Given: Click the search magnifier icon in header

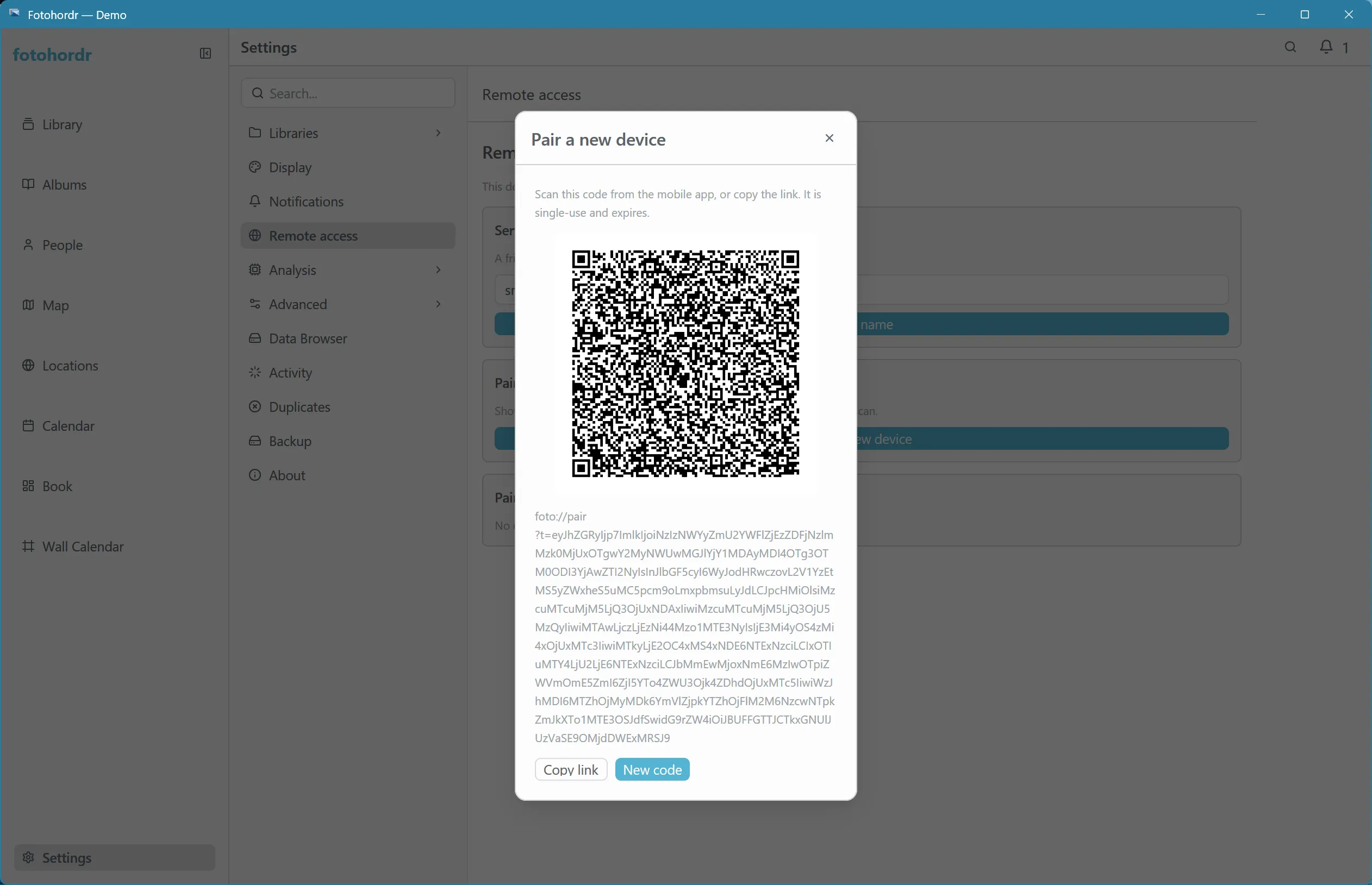Looking at the screenshot, I should 1290,47.
